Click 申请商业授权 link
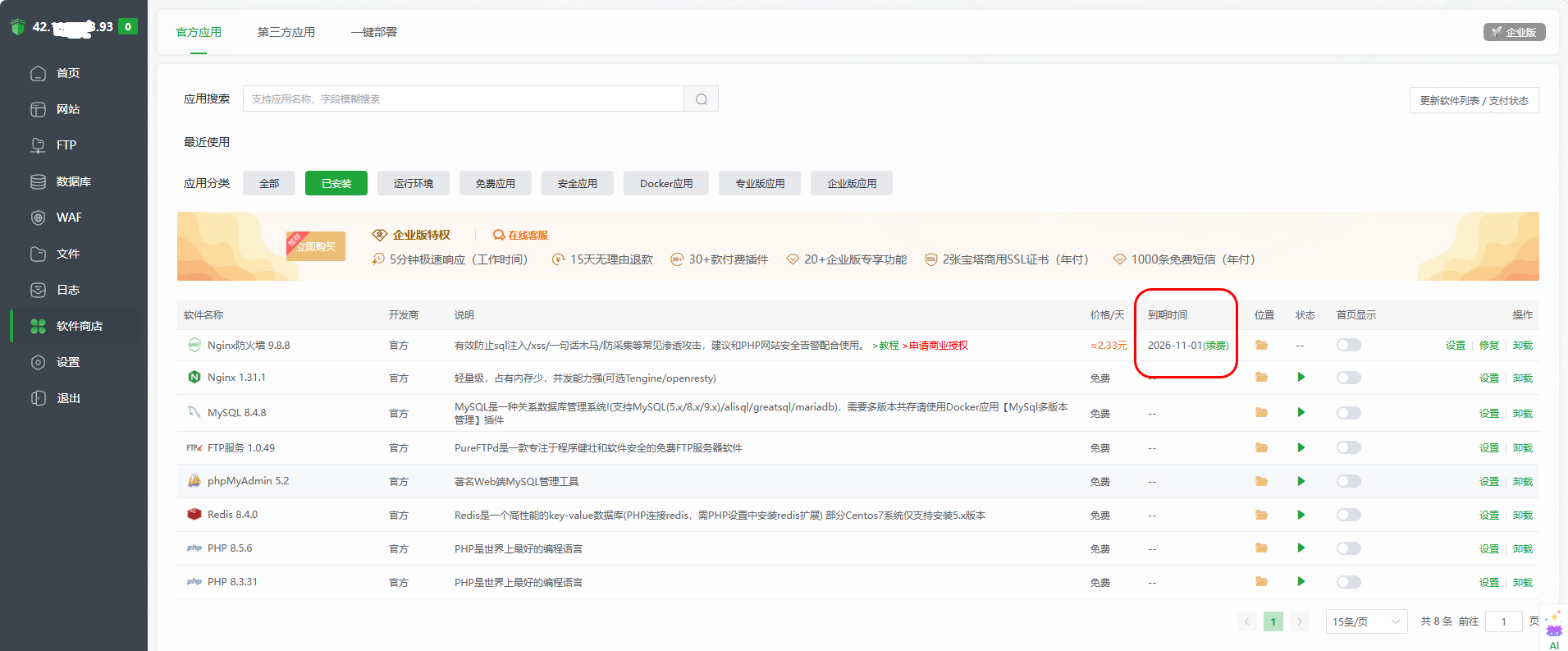The image size is (1568, 651). 939,346
